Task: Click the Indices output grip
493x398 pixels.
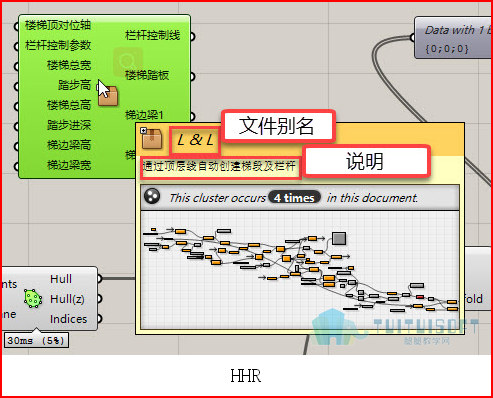Action: click(x=99, y=319)
